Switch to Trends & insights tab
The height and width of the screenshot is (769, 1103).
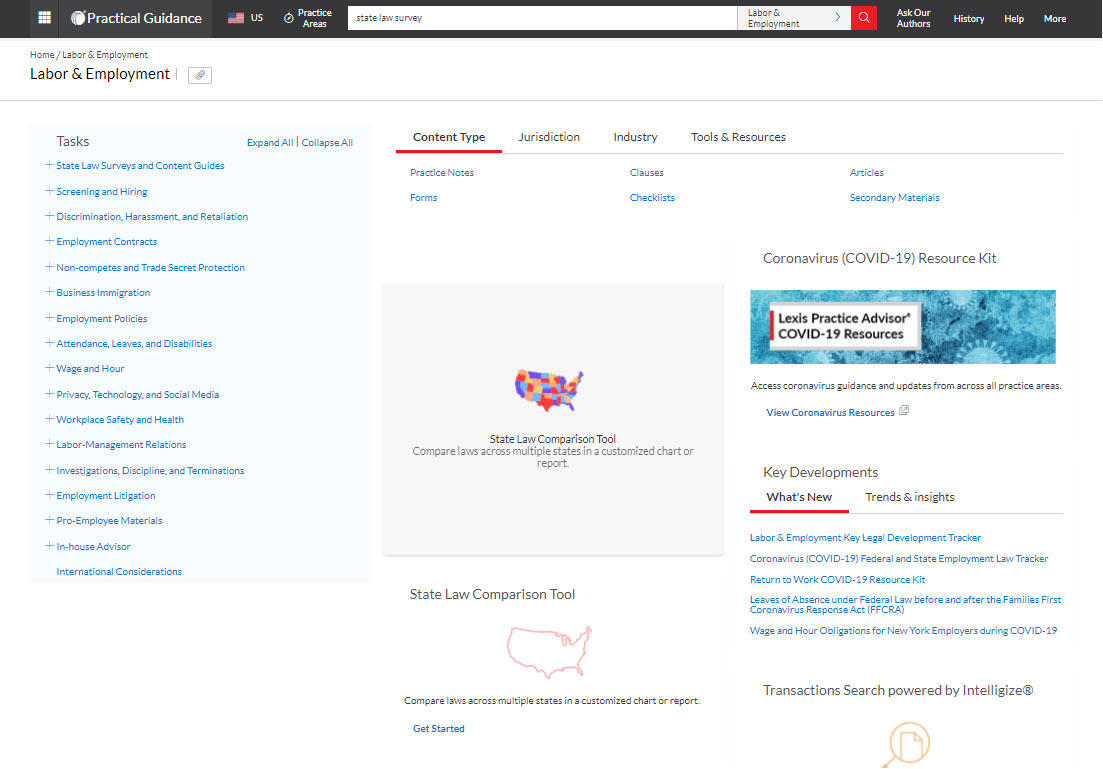(x=910, y=497)
